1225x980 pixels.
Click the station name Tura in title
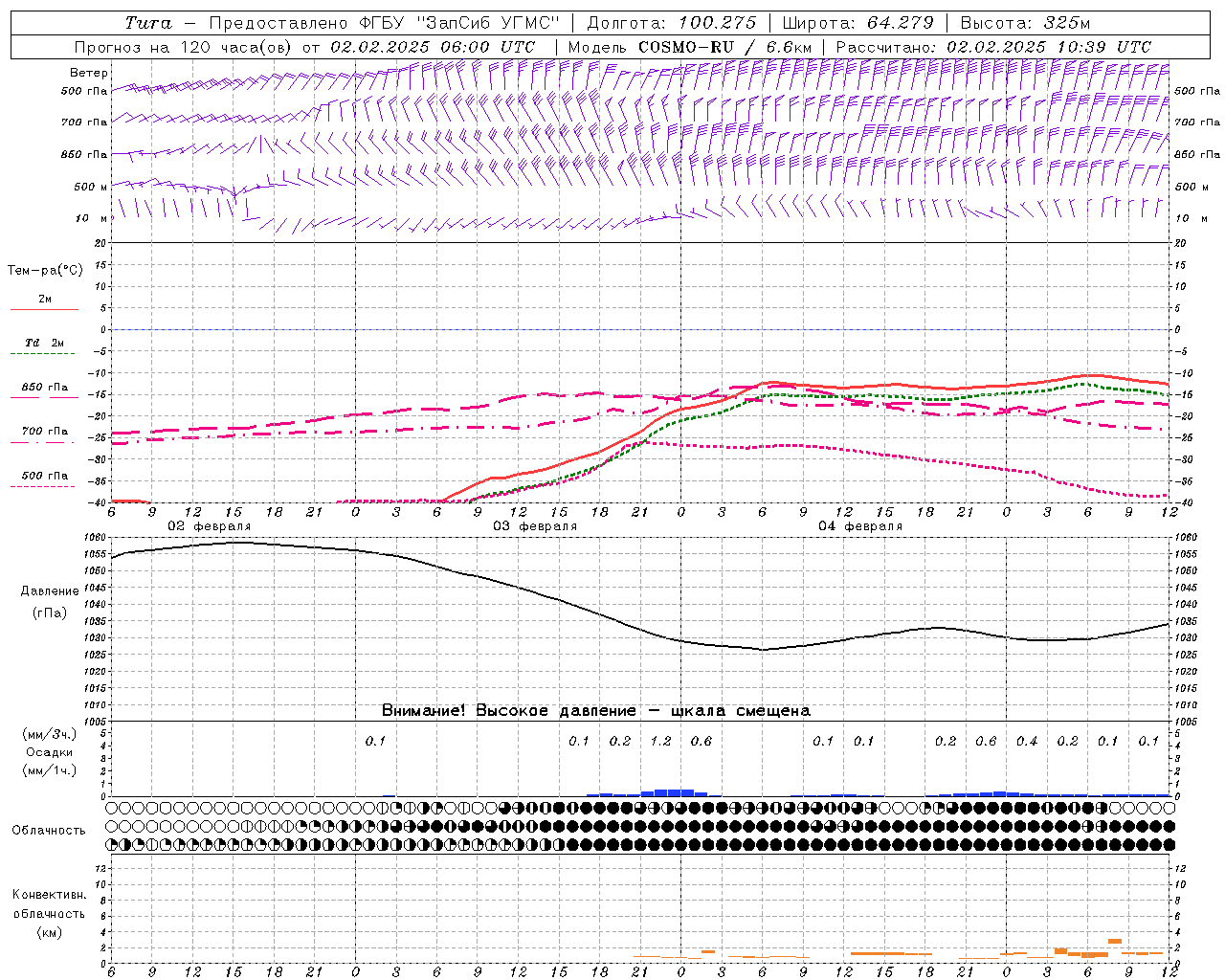tap(147, 23)
